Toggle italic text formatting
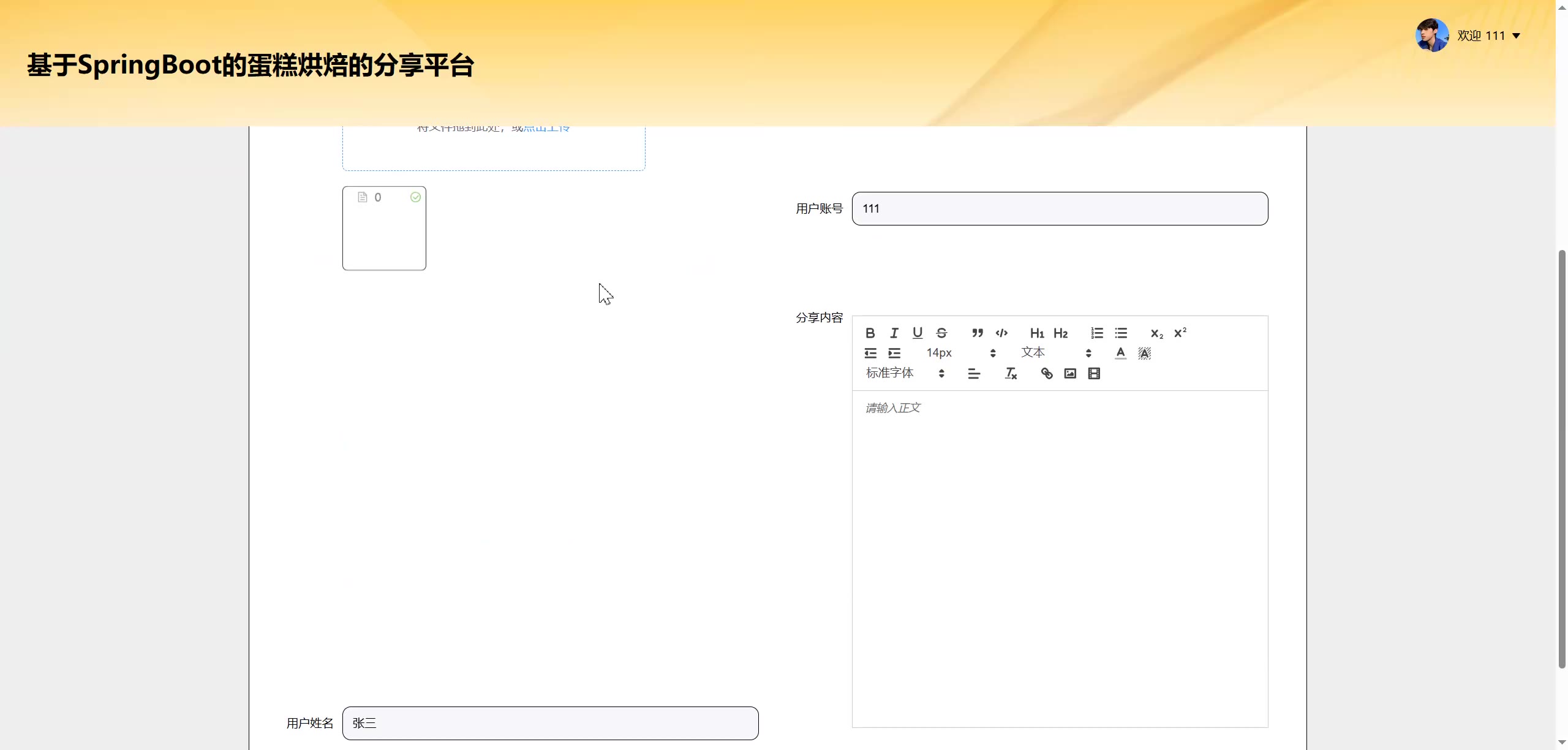The image size is (1568, 750). point(894,333)
